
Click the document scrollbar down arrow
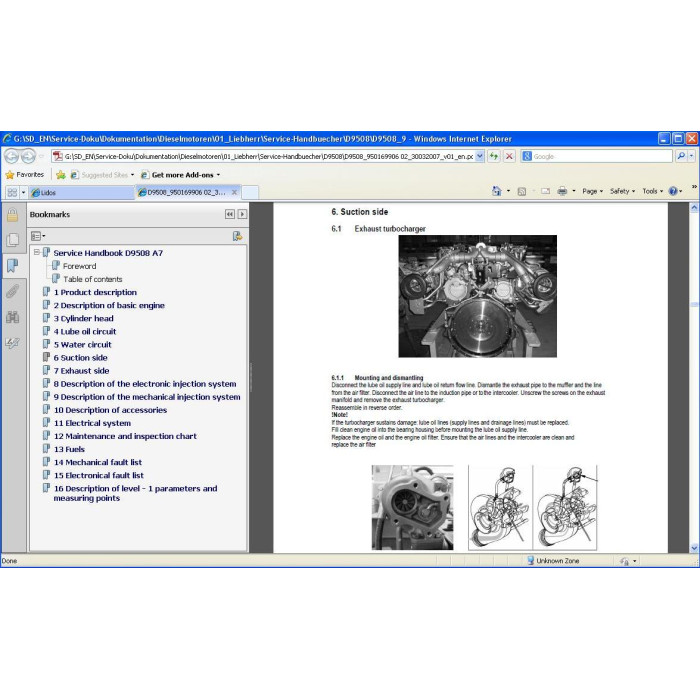(694, 548)
